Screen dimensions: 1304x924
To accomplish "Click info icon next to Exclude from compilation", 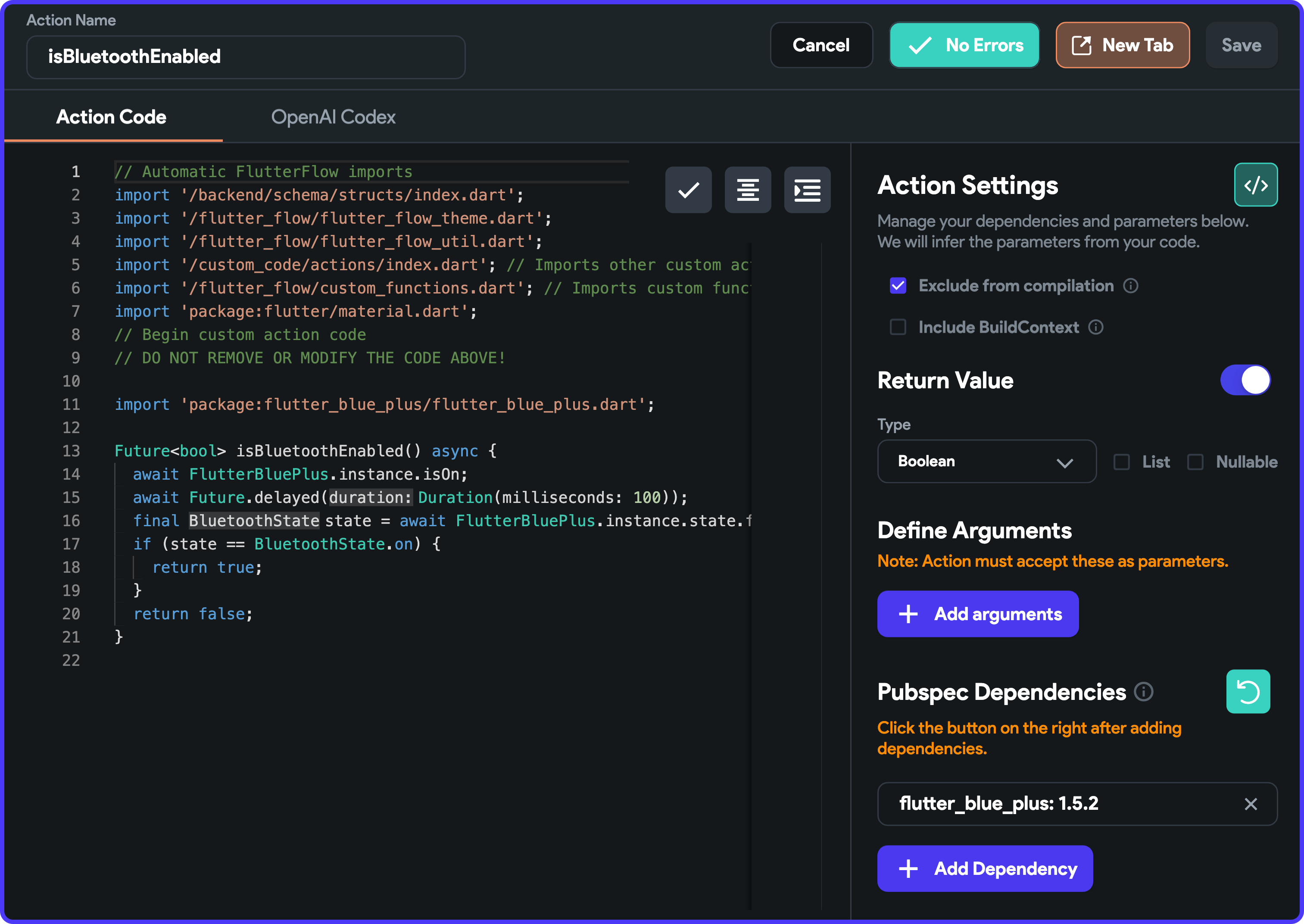I will pos(1130,286).
